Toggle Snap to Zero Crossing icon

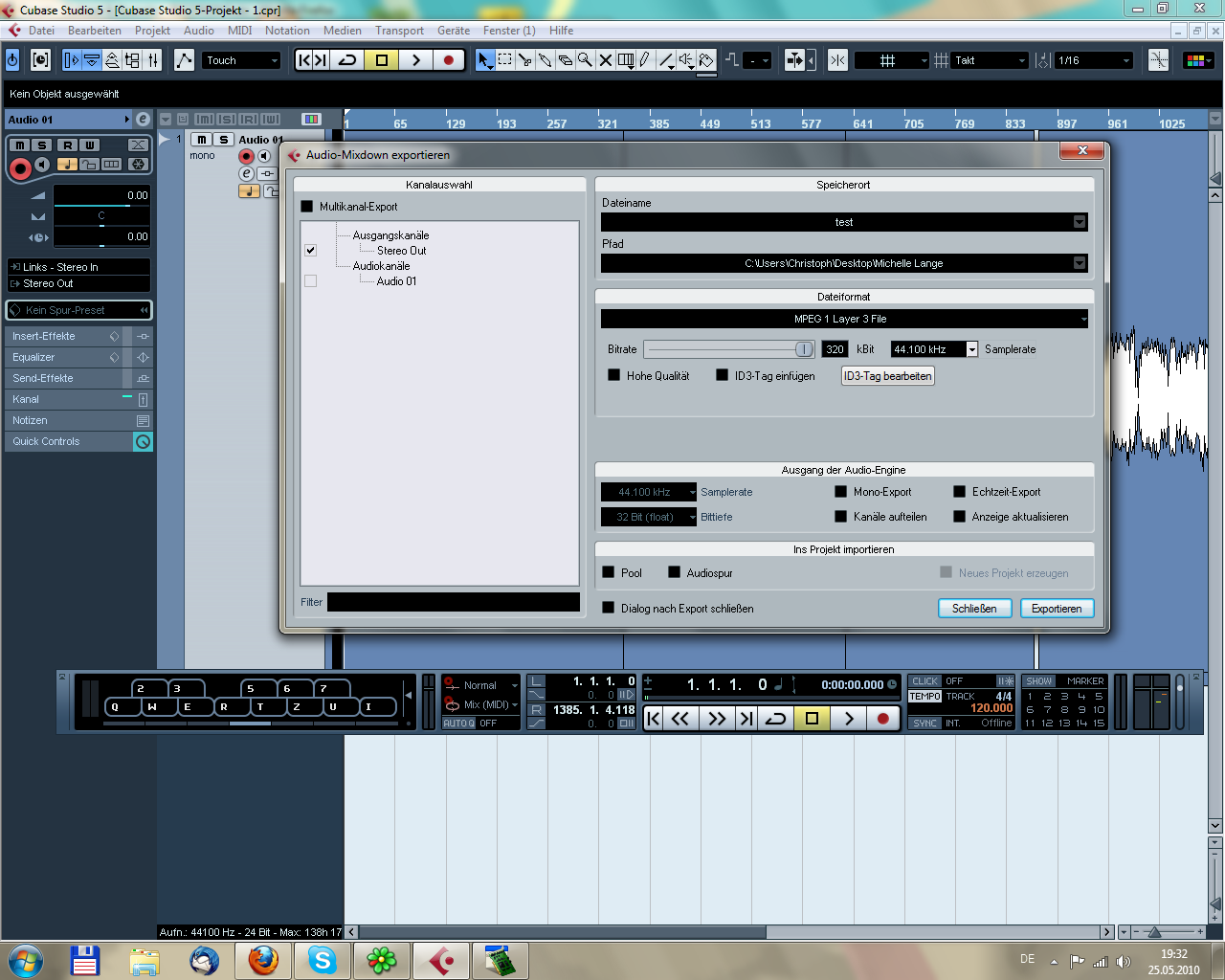point(837,60)
